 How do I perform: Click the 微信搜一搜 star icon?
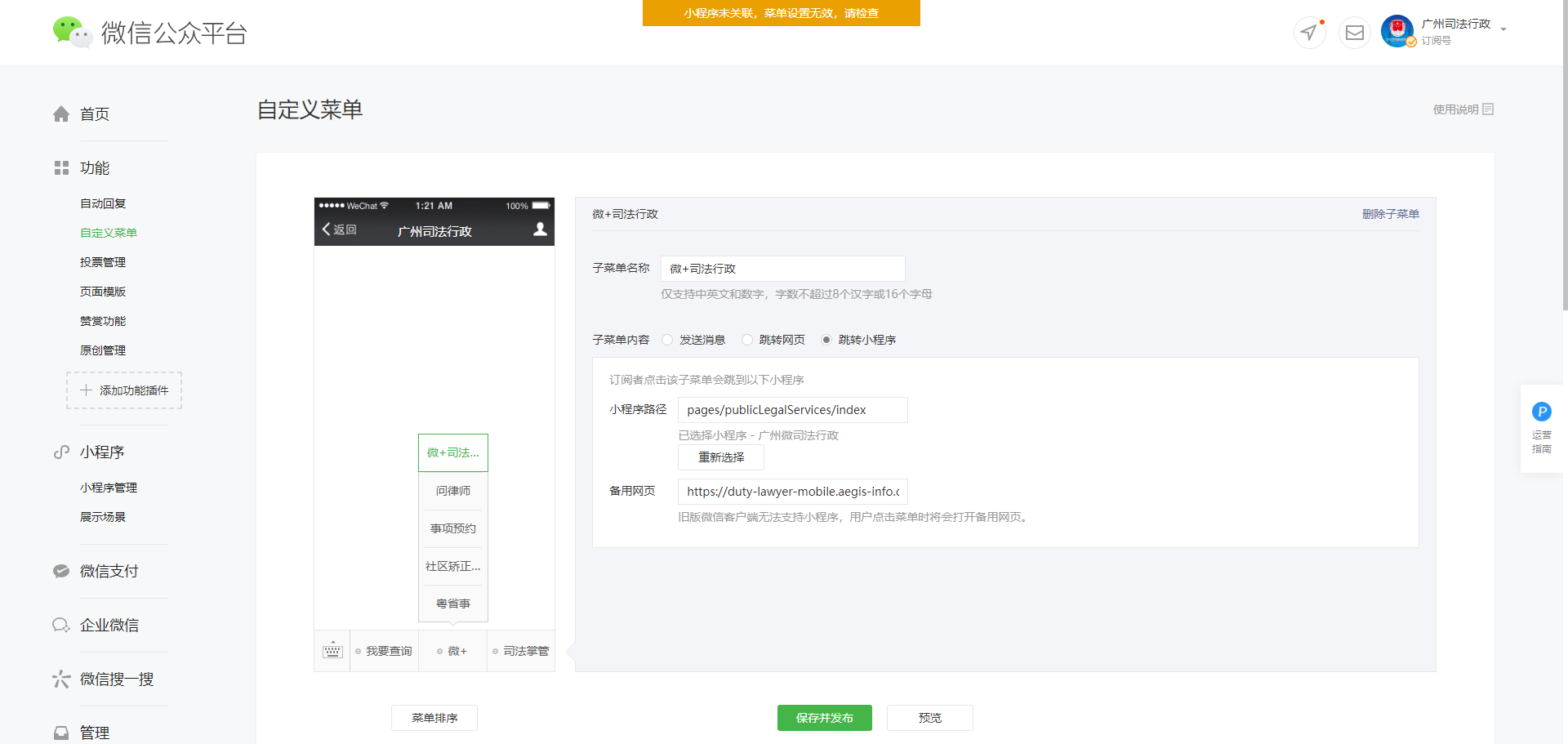click(61, 679)
